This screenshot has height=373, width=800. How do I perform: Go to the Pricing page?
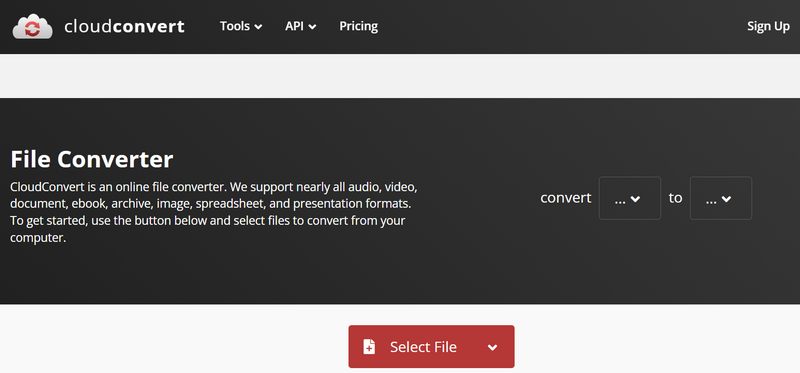click(359, 26)
